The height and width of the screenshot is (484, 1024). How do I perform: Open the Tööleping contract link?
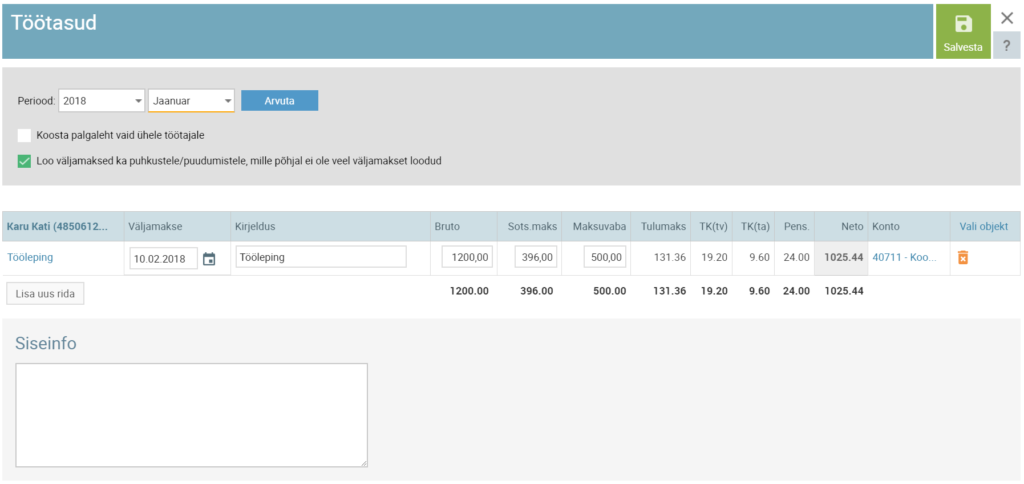30,258
